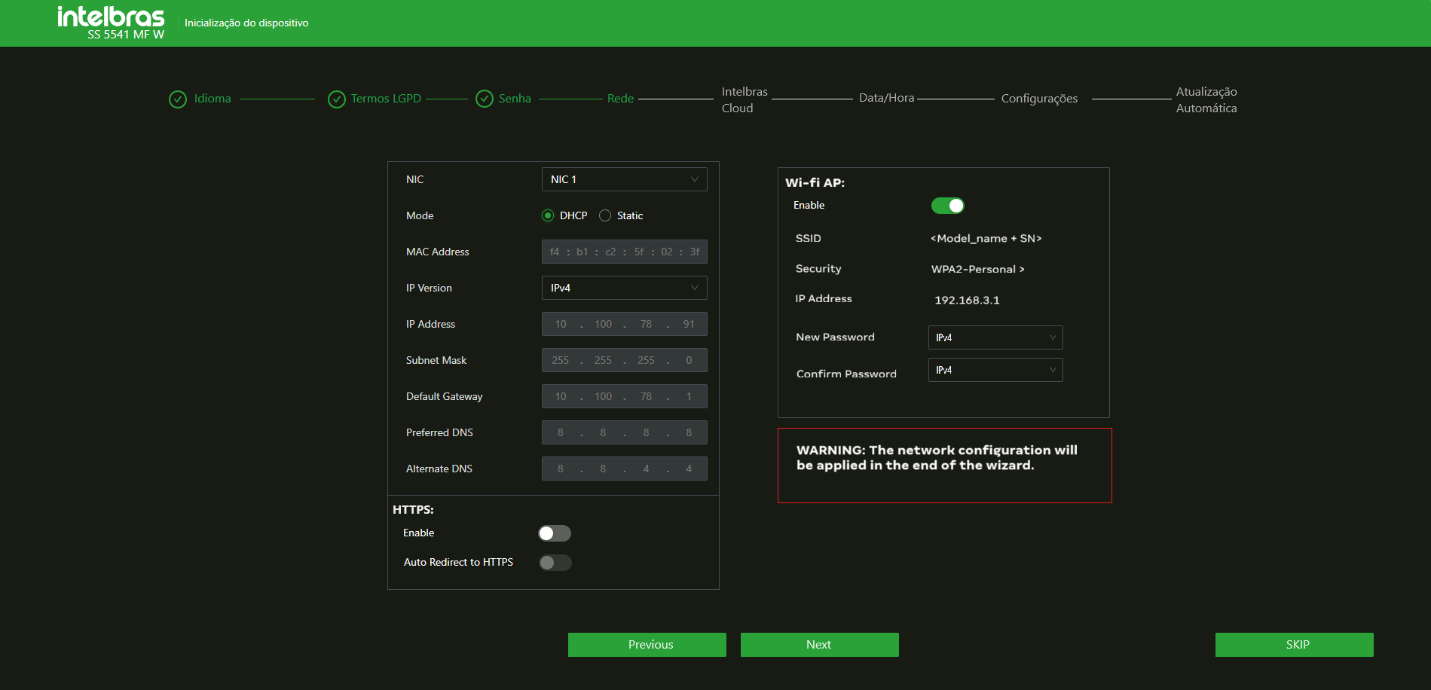Open the New Password dropdown

(x=995, y=338)
